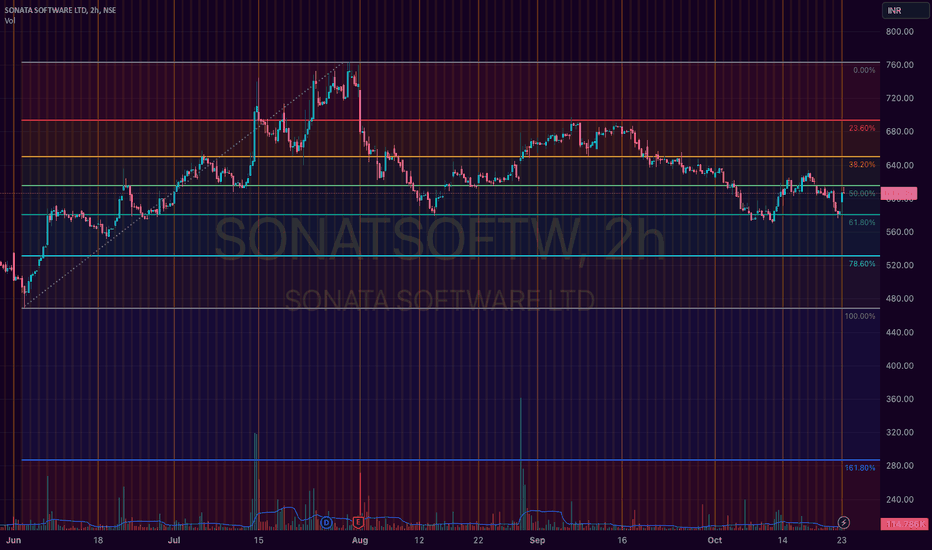This screenshot has height=550, width=932.
Task: Click the blue dividend D marker
Action: point(326,523)
